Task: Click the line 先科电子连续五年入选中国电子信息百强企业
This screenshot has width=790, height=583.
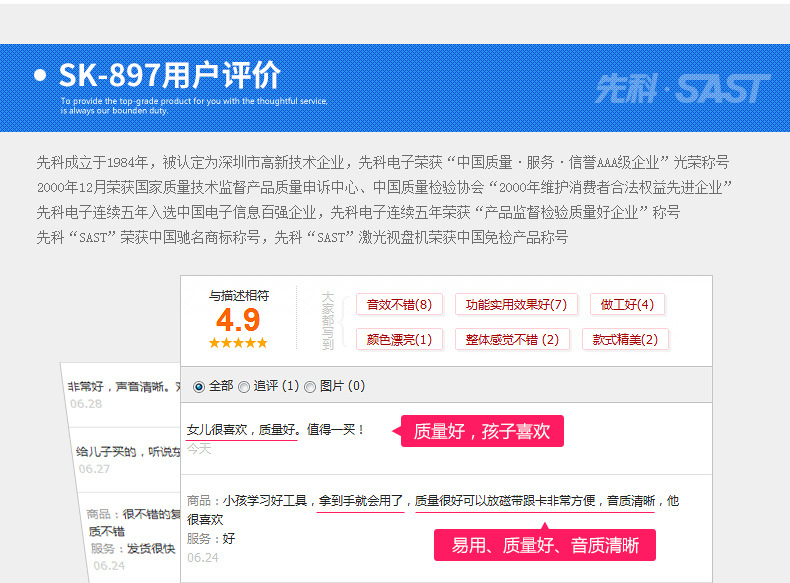Action: (x=358, y=212)
